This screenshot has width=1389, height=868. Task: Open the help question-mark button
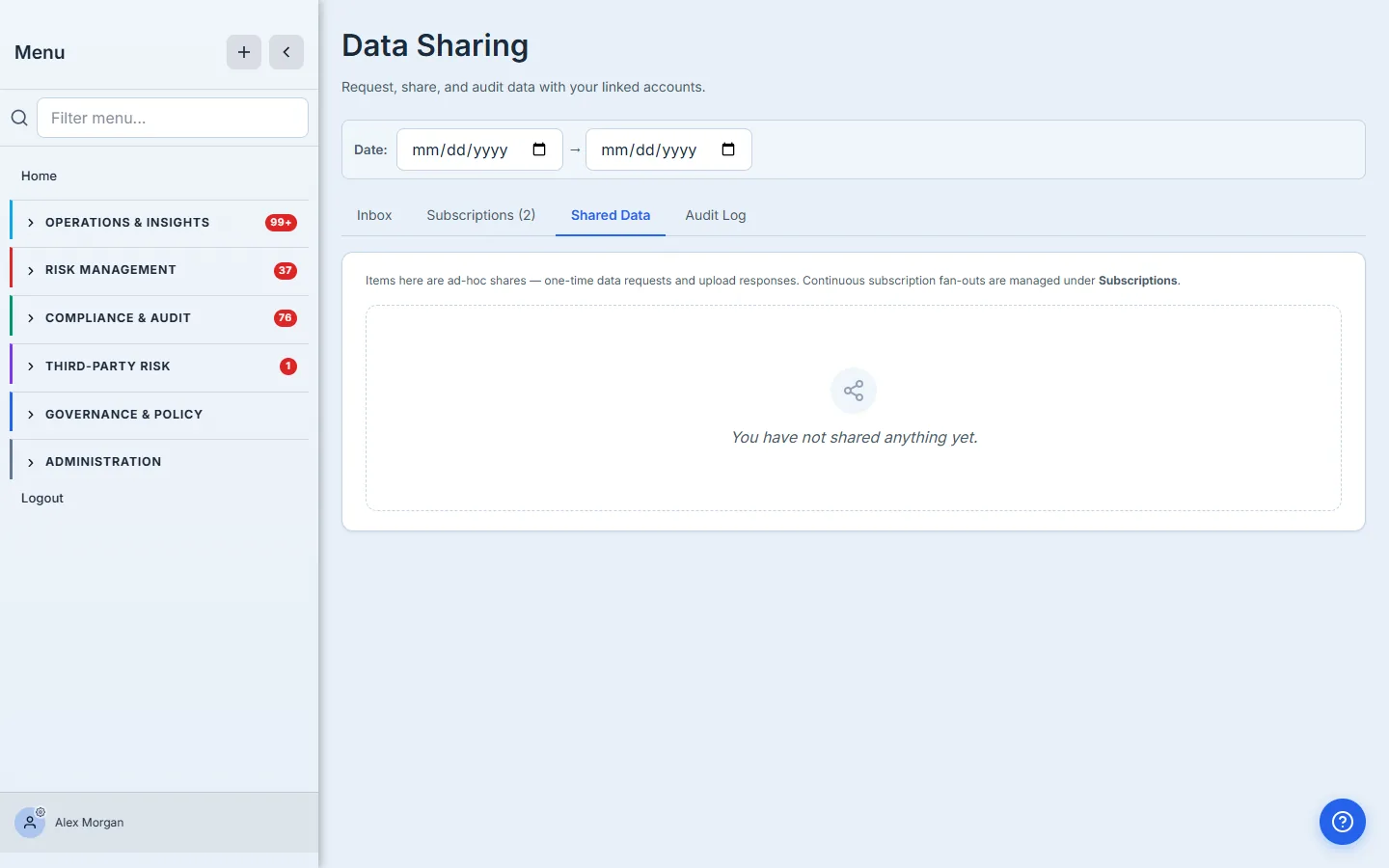[x=1343, y=822]
